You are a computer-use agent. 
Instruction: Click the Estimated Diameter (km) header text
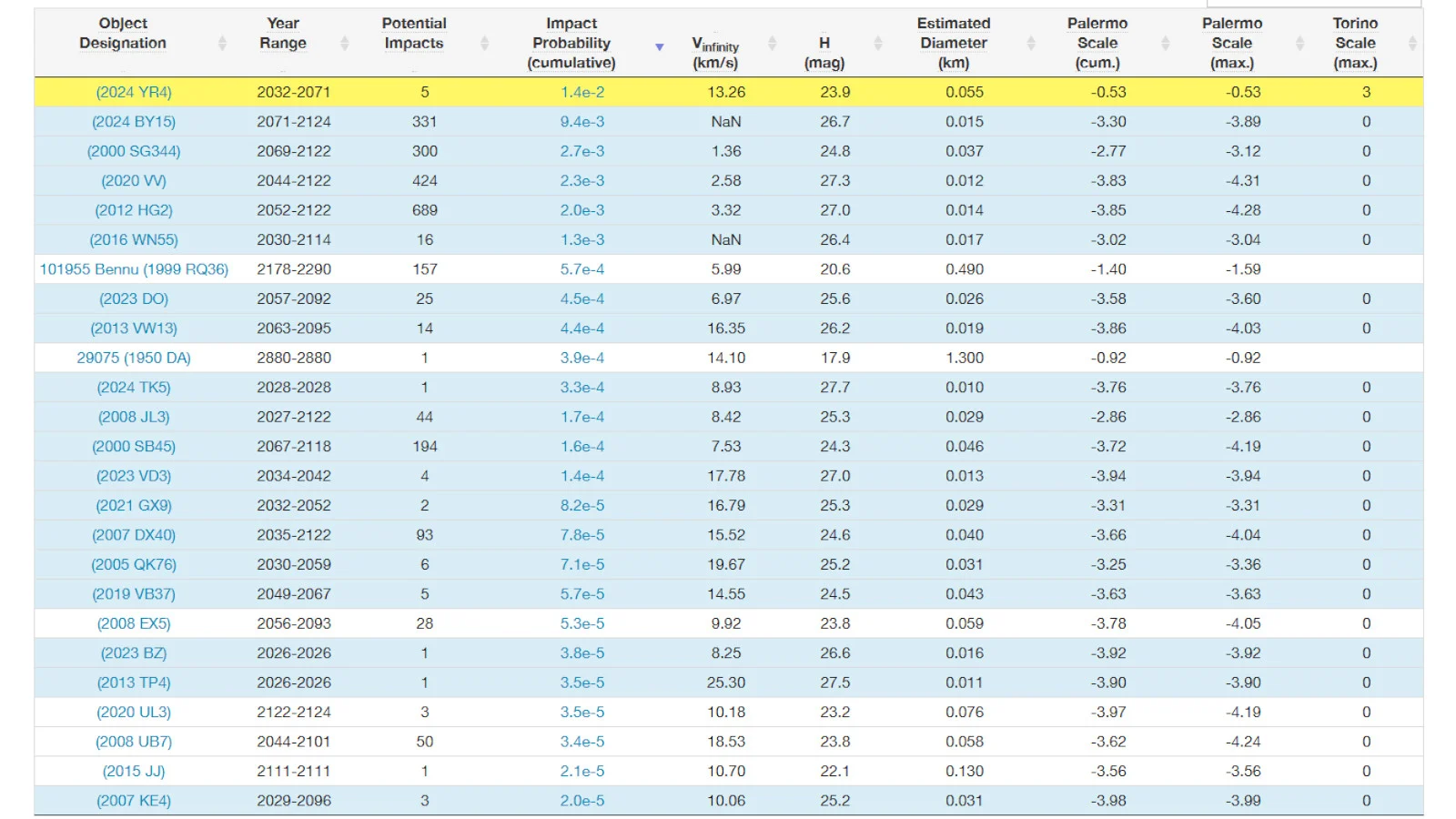point(953,43)
